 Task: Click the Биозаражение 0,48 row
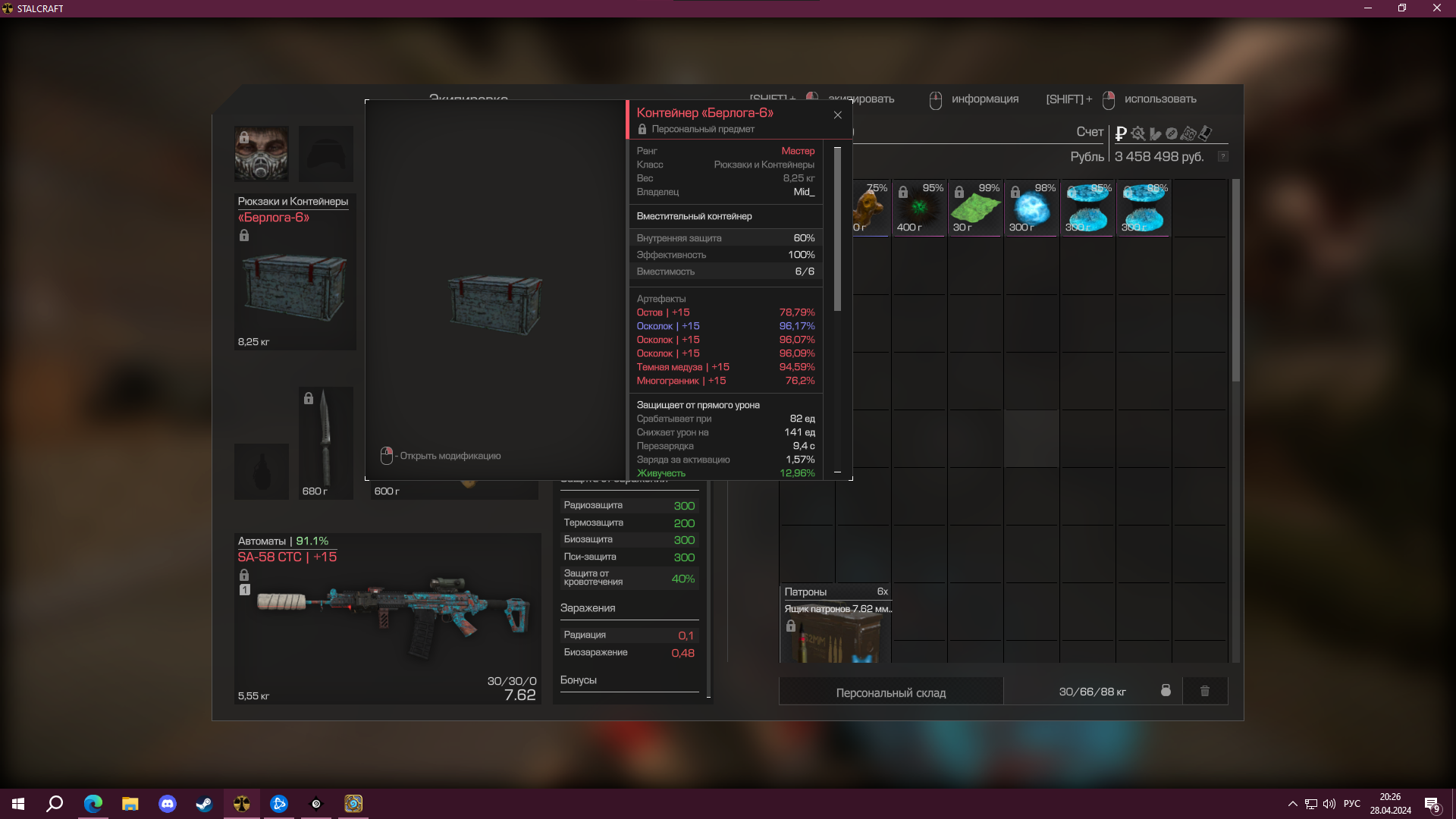coord(629,653)
